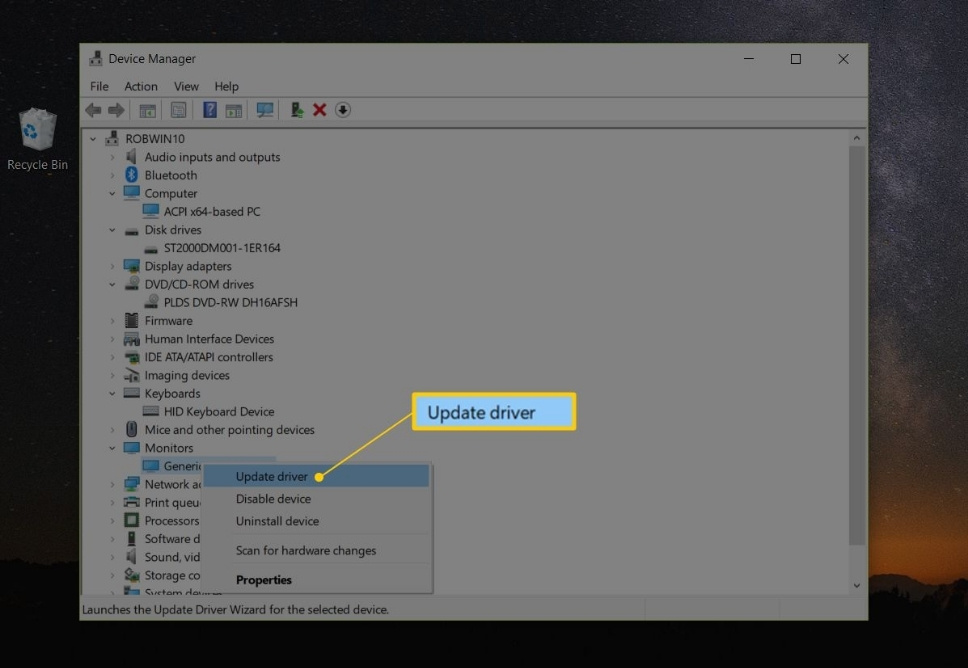This screenshot has width=968, height=668.
Task: Select Disable device in context menu
Action: [273, 499]
